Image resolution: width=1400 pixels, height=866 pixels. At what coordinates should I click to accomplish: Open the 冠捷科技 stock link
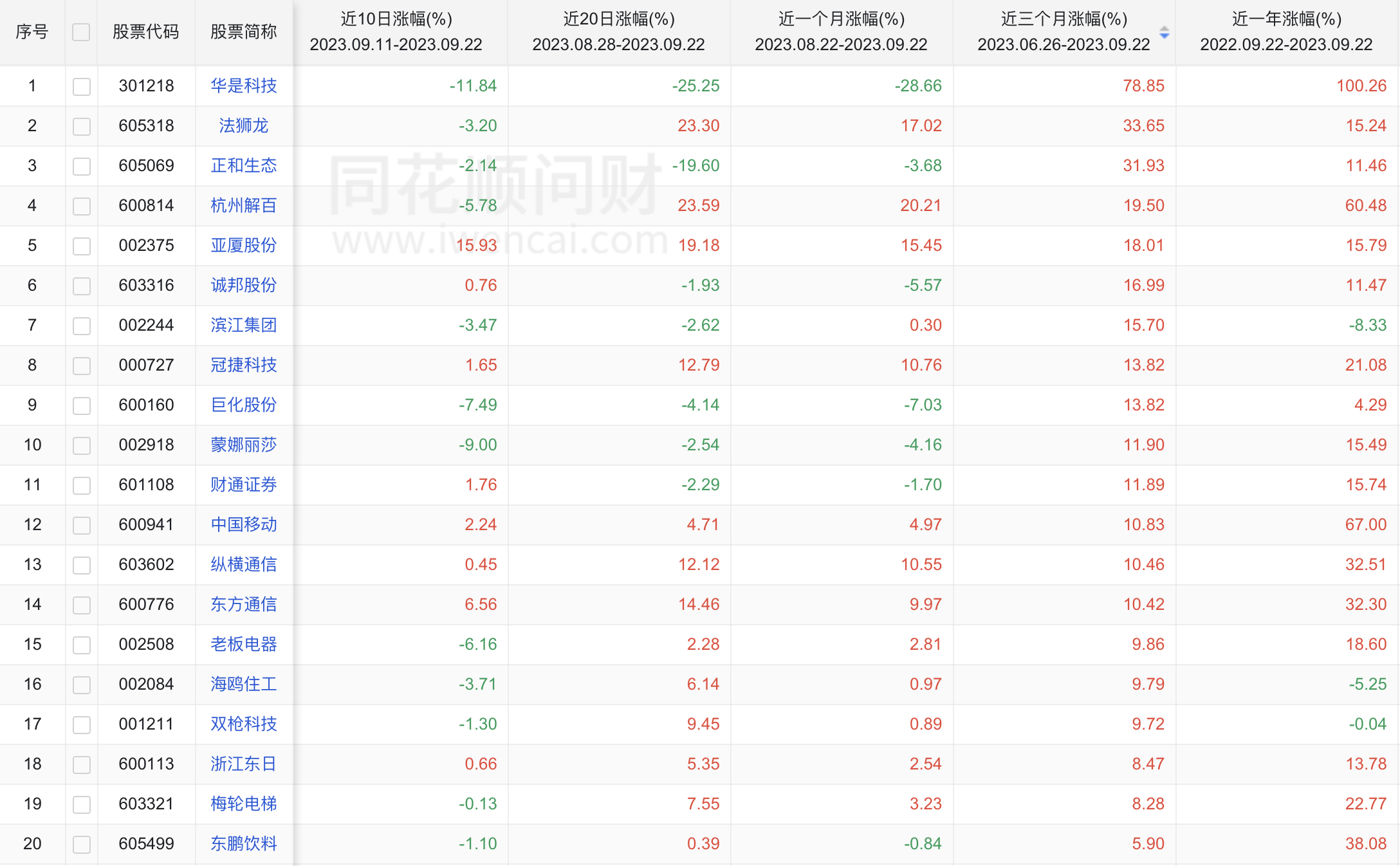244,365
